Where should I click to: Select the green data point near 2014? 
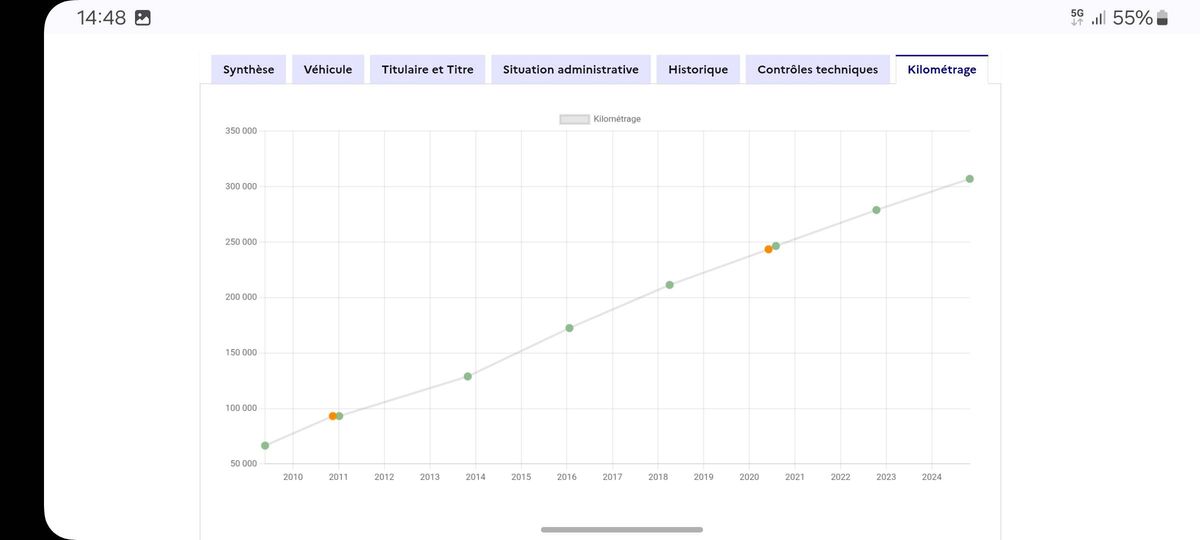tap(468, 376)
